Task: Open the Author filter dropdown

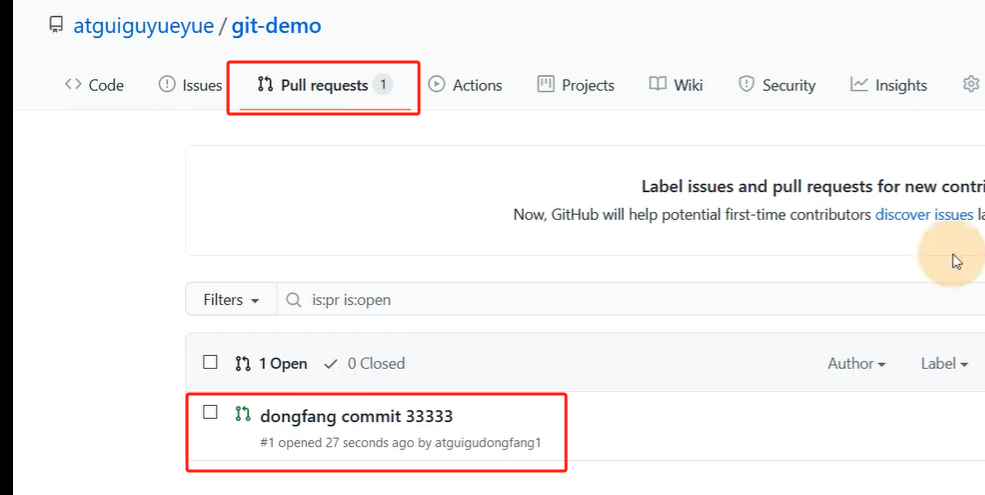Action: 857,364
